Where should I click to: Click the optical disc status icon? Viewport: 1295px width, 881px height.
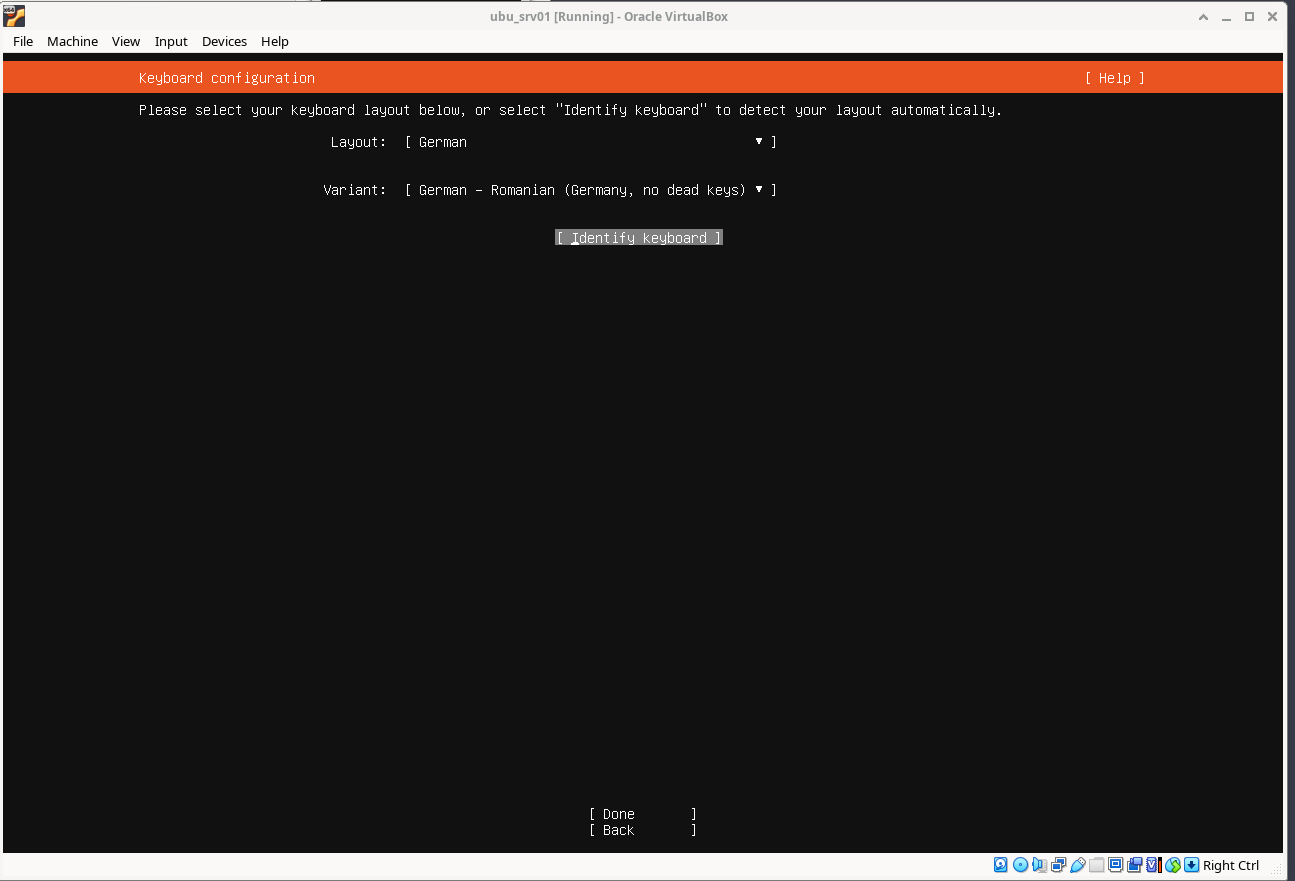tap(1020, 865)
